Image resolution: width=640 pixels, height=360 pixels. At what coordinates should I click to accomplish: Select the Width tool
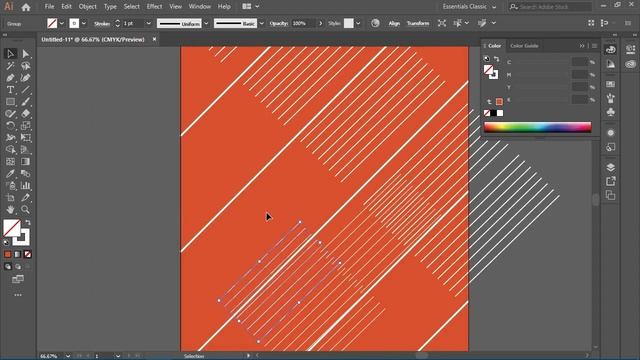coord(10,138)
